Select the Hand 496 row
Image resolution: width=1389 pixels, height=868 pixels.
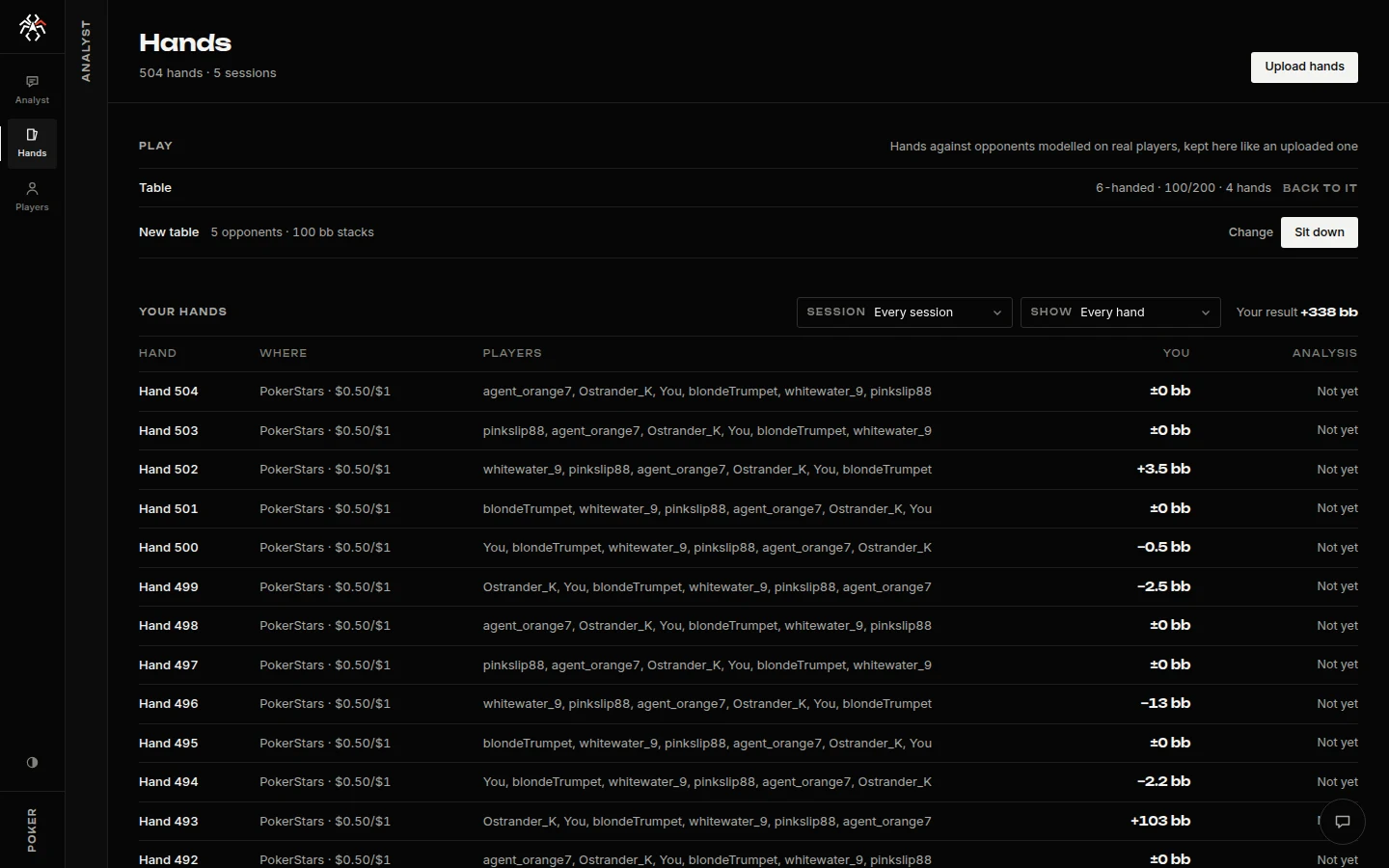[749, 704]
